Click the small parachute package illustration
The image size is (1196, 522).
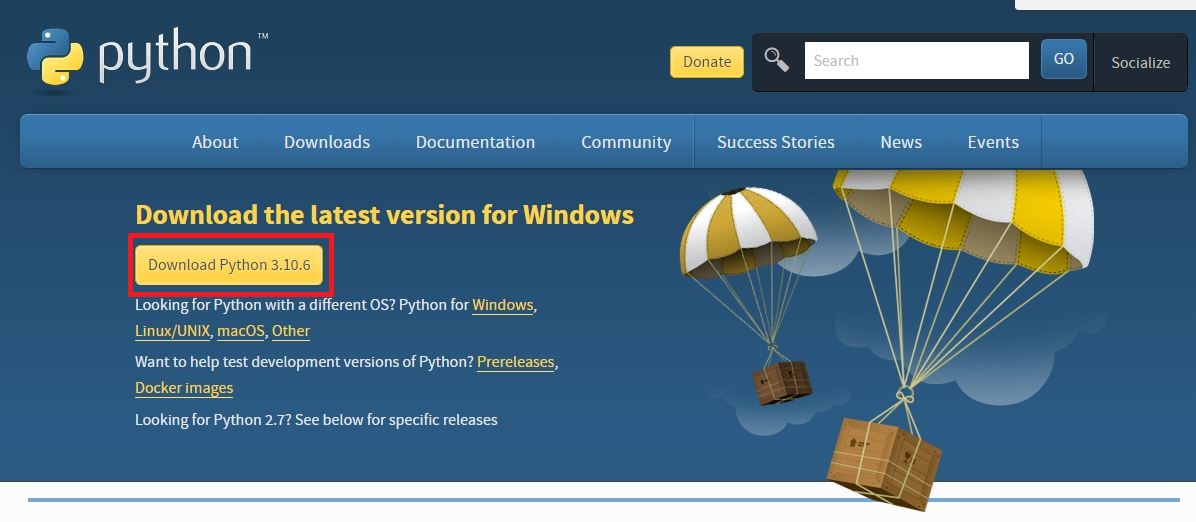coord(781,382)
